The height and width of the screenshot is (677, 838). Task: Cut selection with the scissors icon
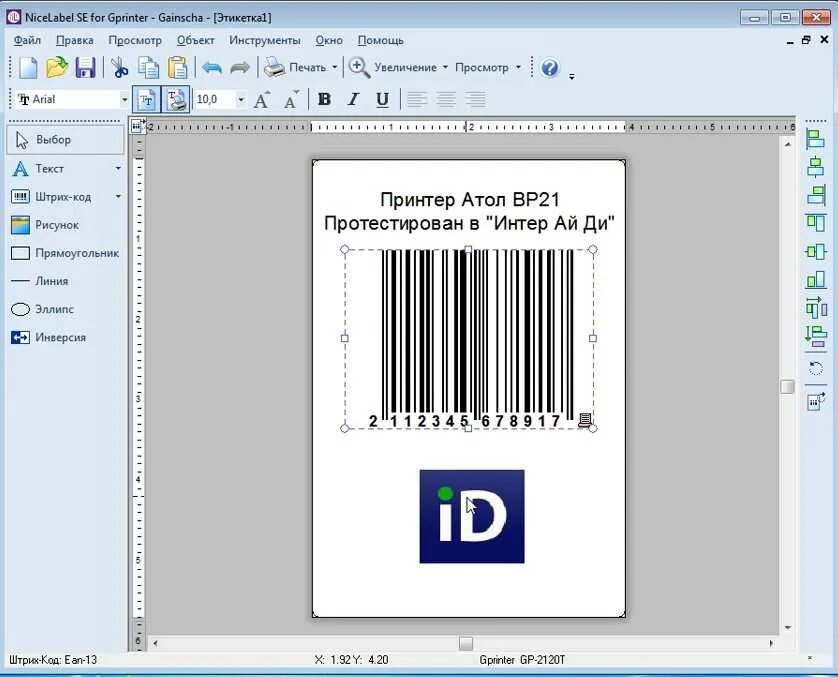(x=120, y=68)
